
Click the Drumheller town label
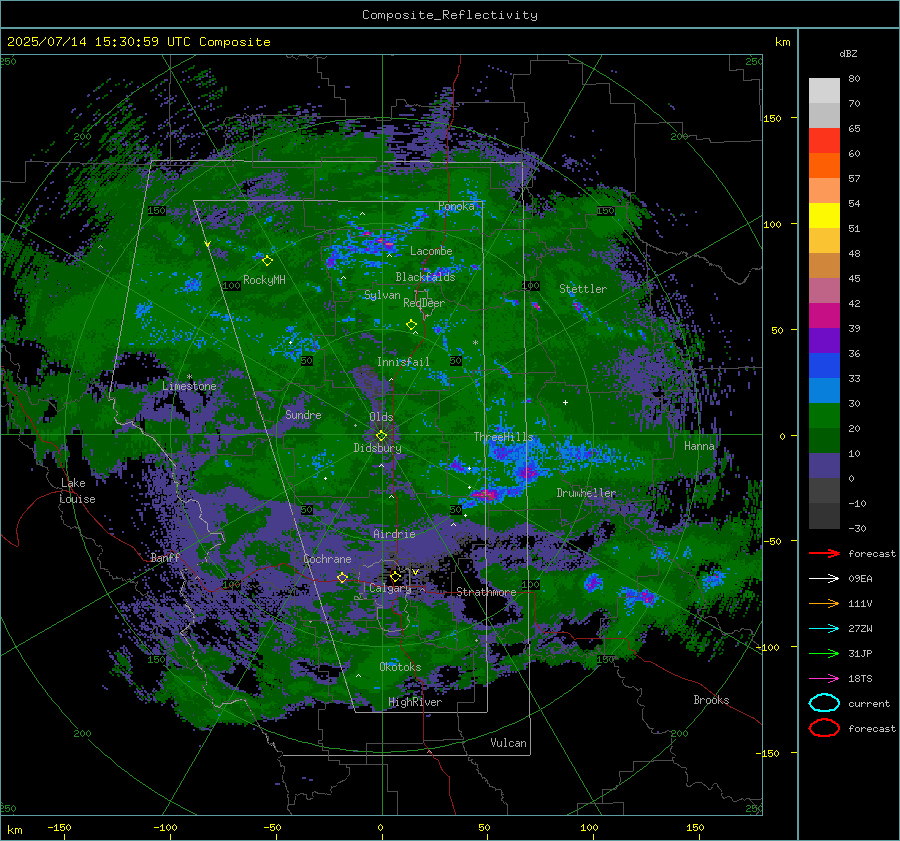(x=586, y=493)
